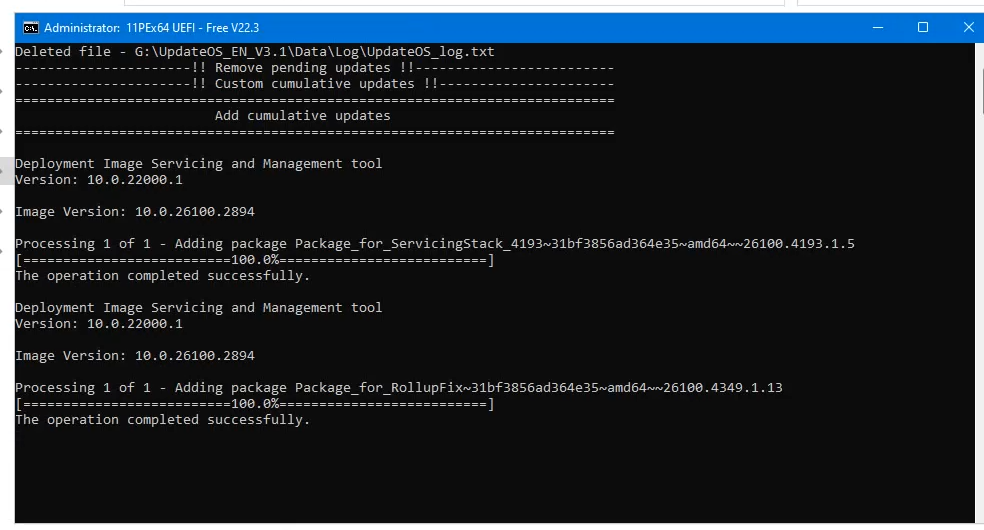The height and width of the screenshot is (530, 984).
Task: Click the progress bar under the ServicingStack line
Action: point(255,260)
